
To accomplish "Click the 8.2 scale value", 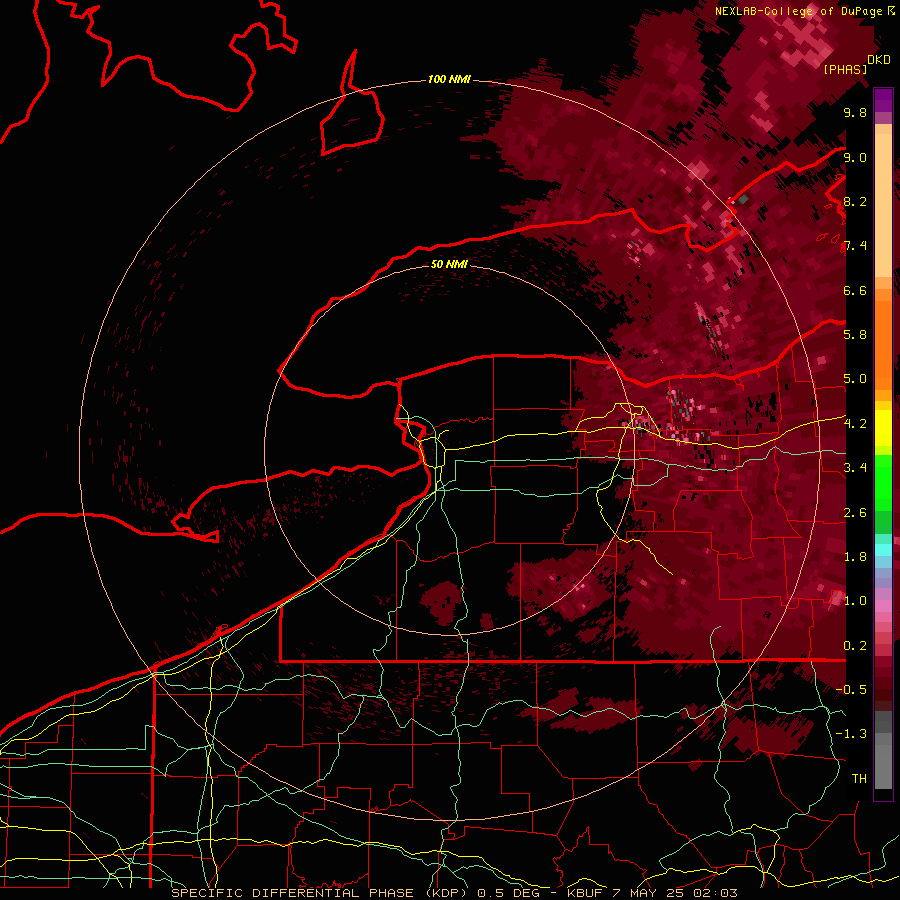I will [x=855, y=202].
